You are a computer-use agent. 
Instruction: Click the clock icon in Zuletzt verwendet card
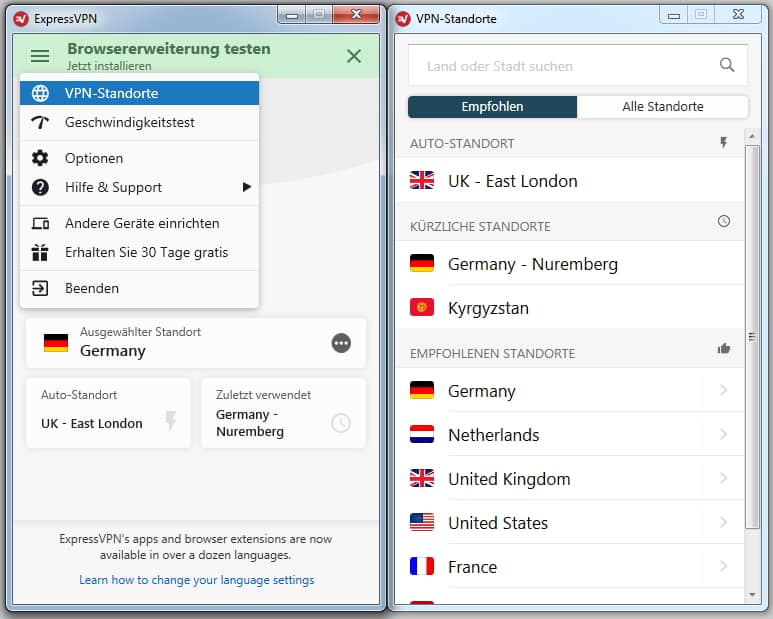(341, 423)
